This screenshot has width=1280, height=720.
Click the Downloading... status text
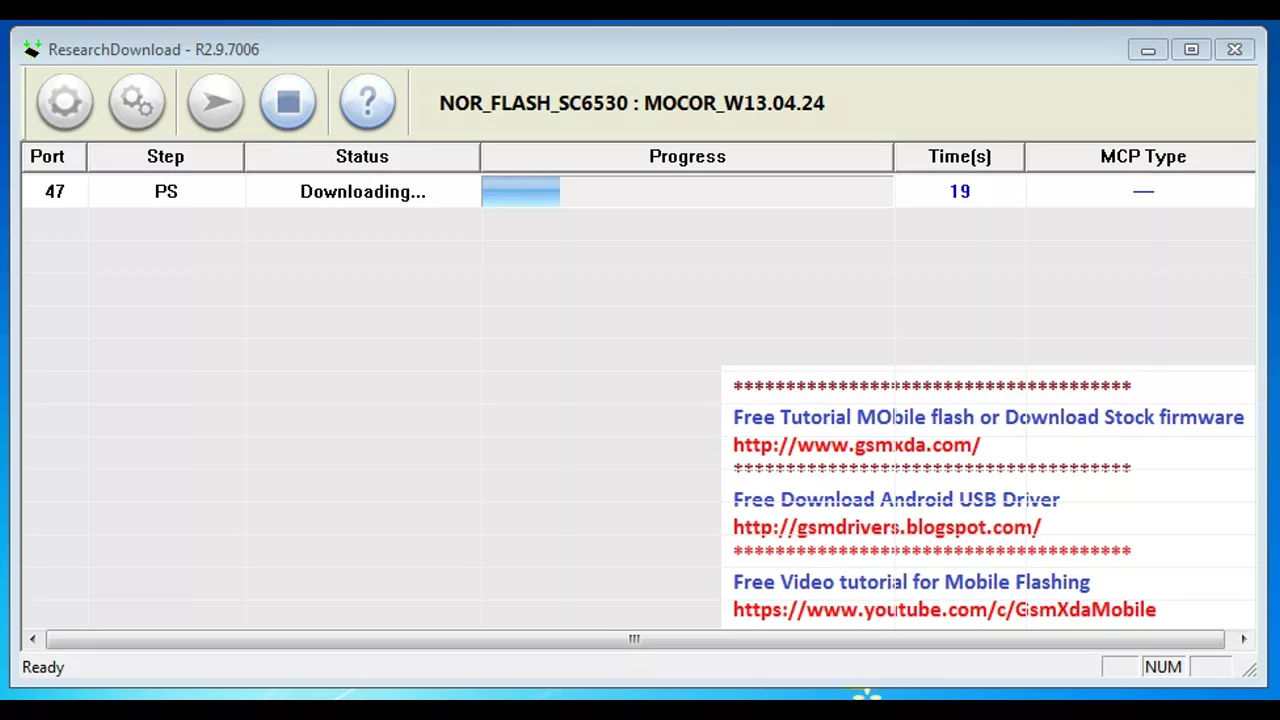click(x=363, y=191)
